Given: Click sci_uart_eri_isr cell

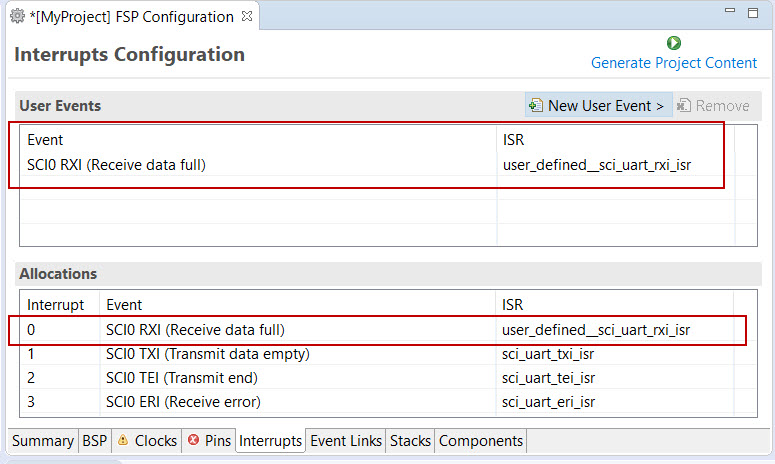Looking at the screenshot, I should (x=548, y=402).
